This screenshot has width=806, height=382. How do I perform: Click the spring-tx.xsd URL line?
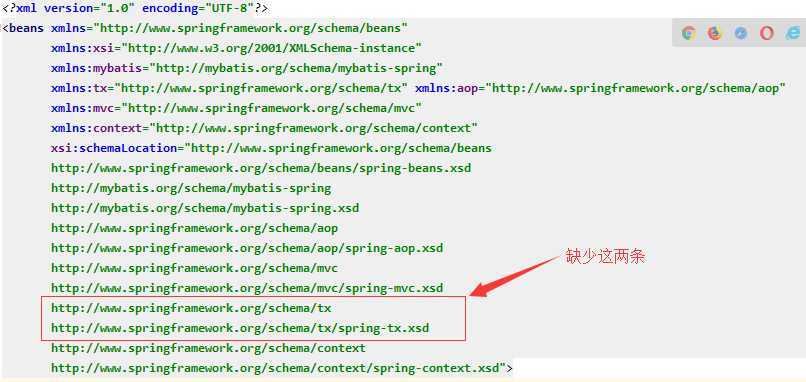(x=240, y=329)
